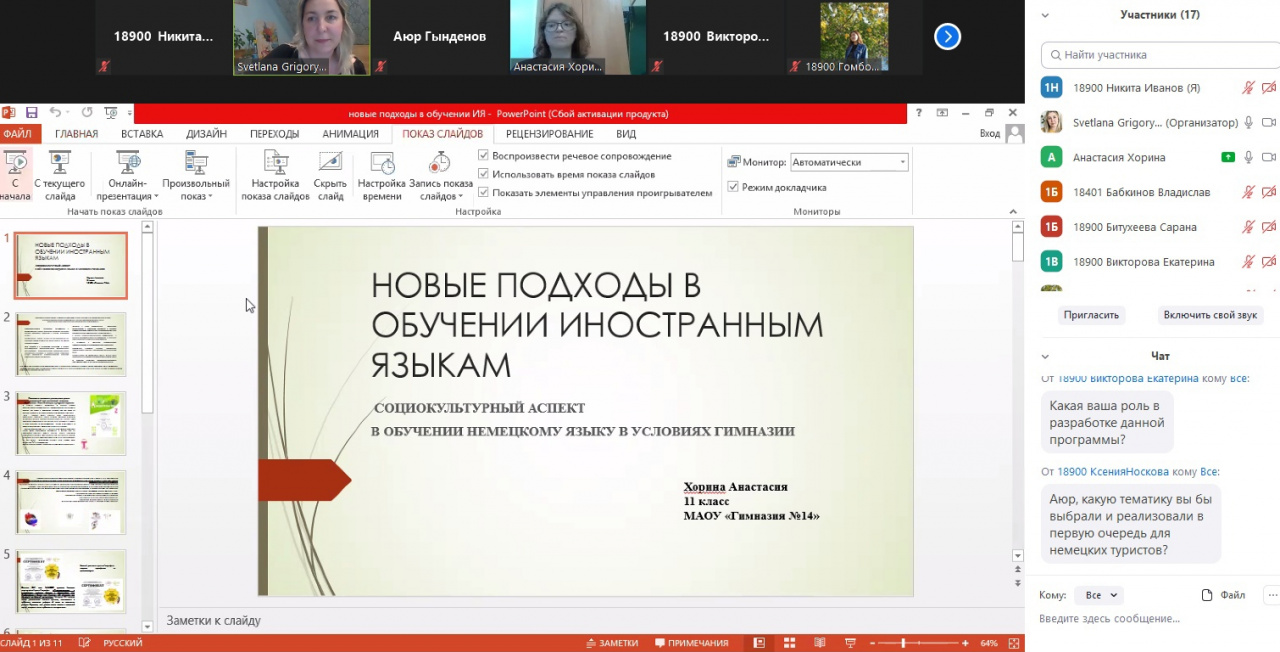Open the Animation ribbon tab
Viewport: 1280px width, 652px height.
click(350, 134)
